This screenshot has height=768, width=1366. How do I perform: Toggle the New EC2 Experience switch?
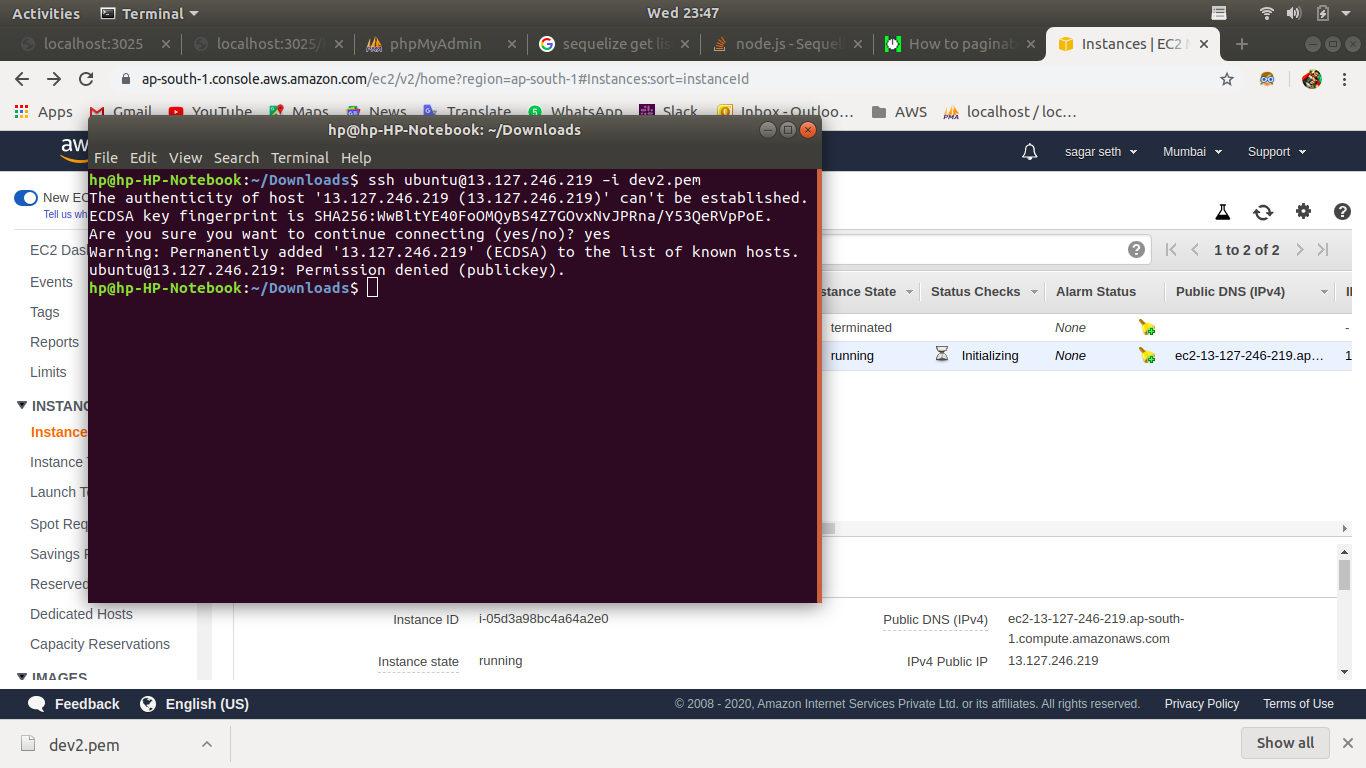click(26, 198)
